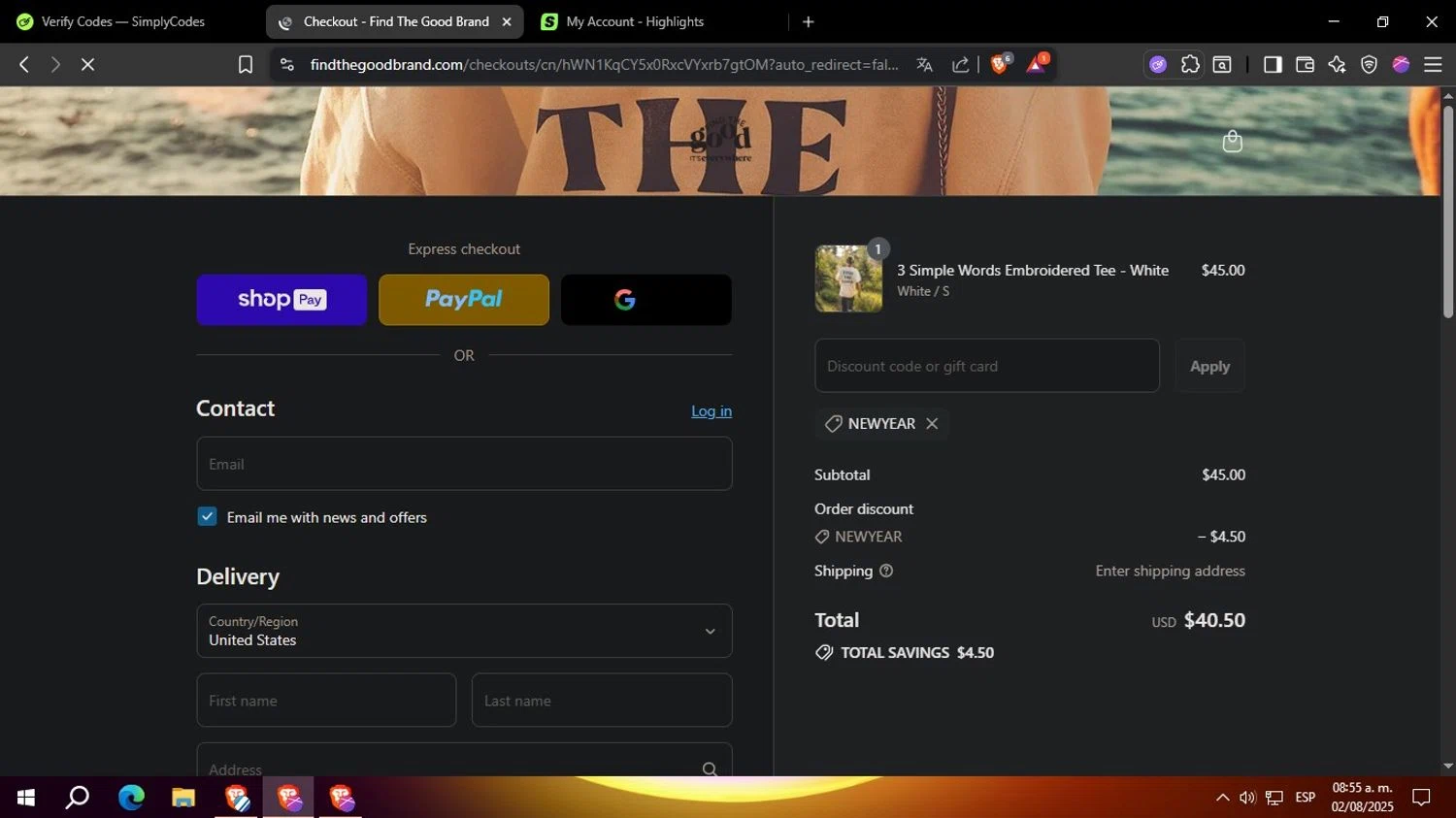Viewport: 1456px width, 818px height.
Task: Pay with Google Pay button
Action: pos(646,299)
